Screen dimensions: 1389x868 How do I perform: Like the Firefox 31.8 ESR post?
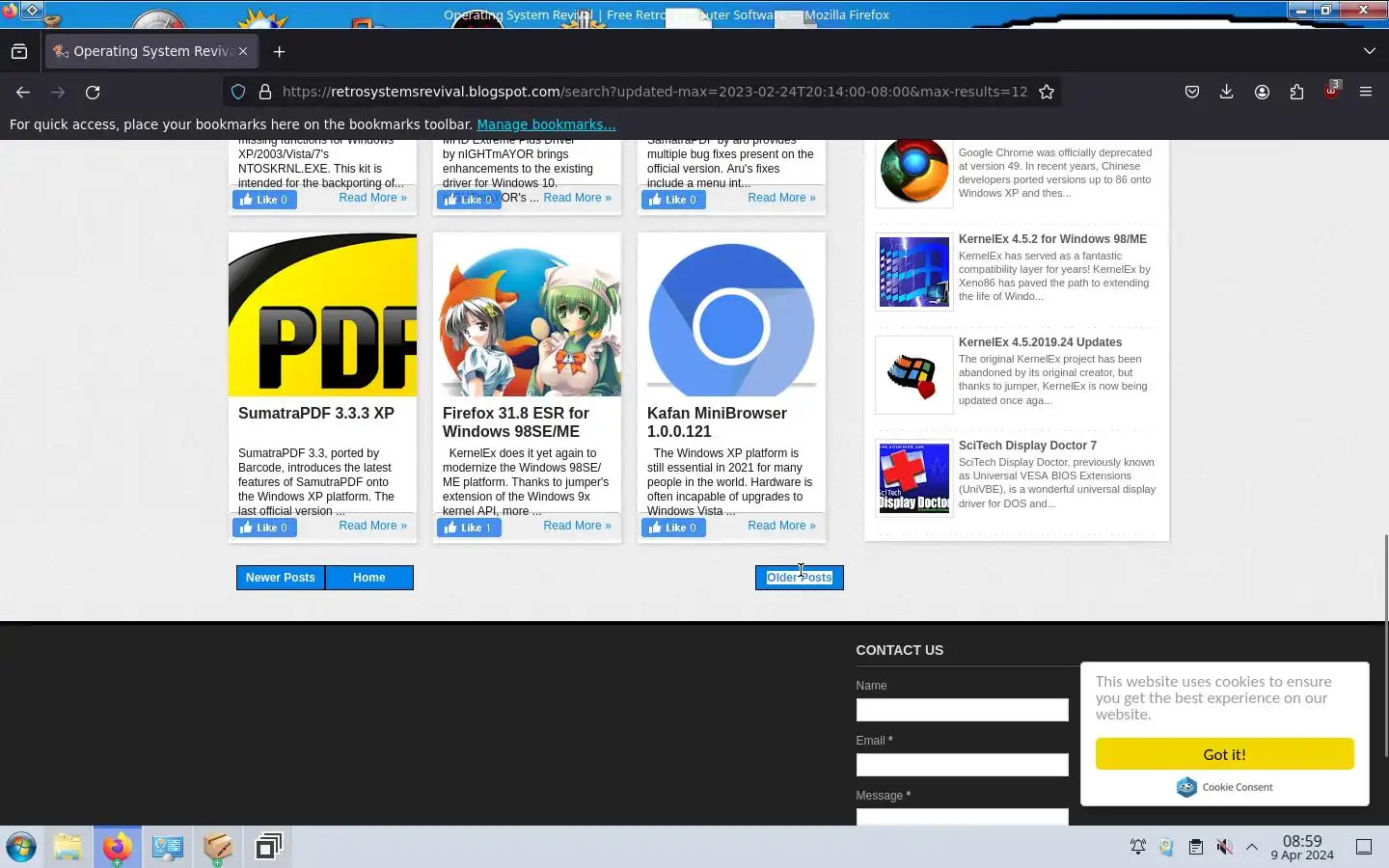click(x=469, y=528)
